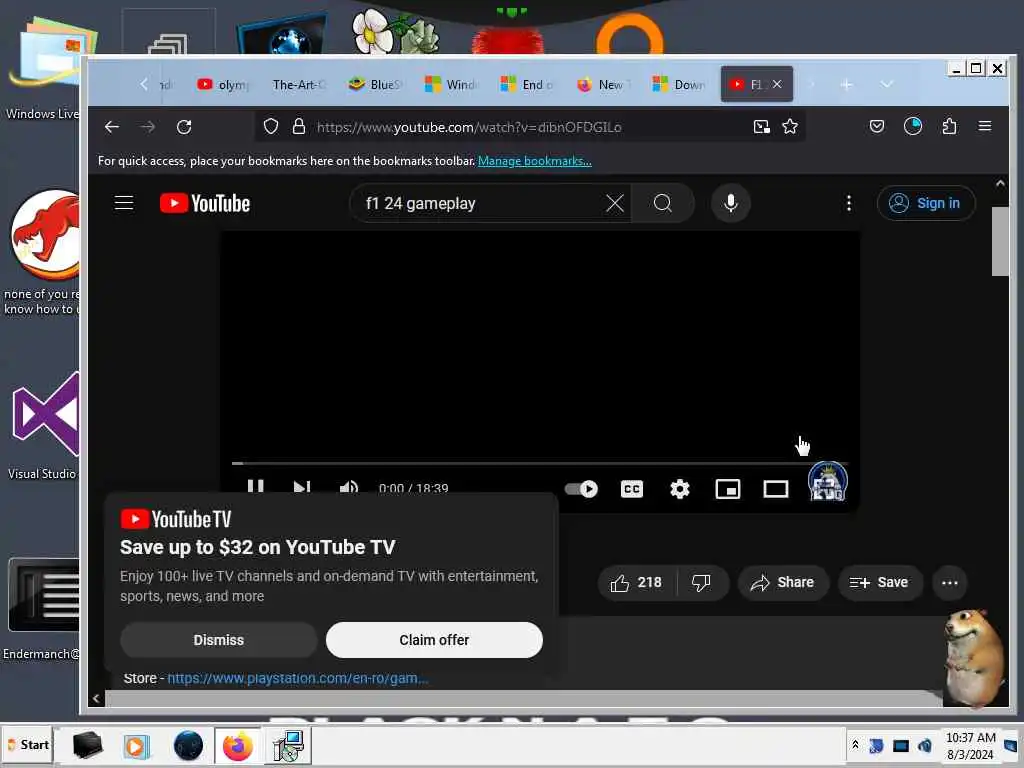
Task: Switch to the Wind tab
Action: 451,84
